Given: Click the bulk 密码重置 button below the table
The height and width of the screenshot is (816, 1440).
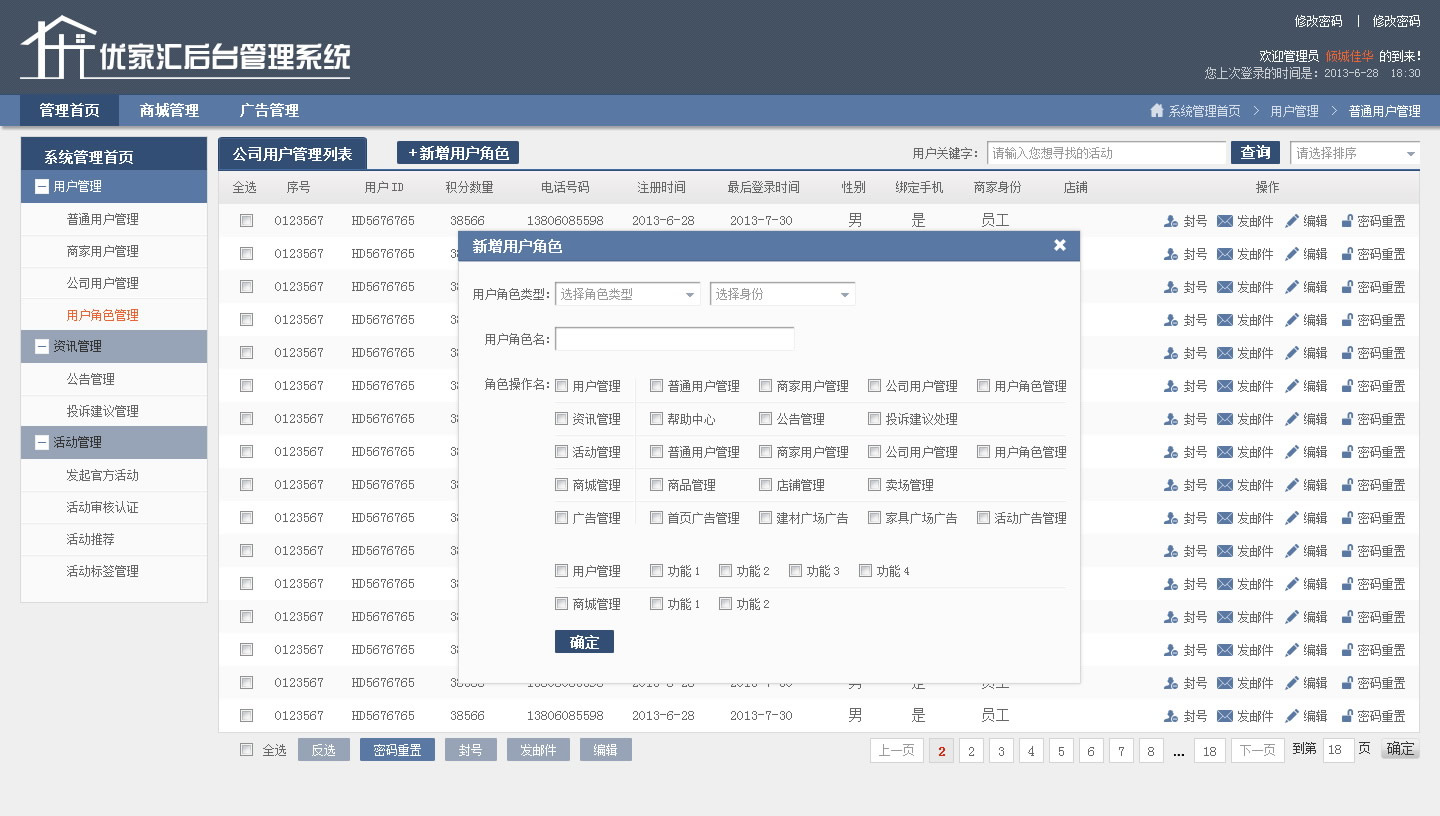Looking at the screenshot, I should pyautogui.click(x=397, y=750).
